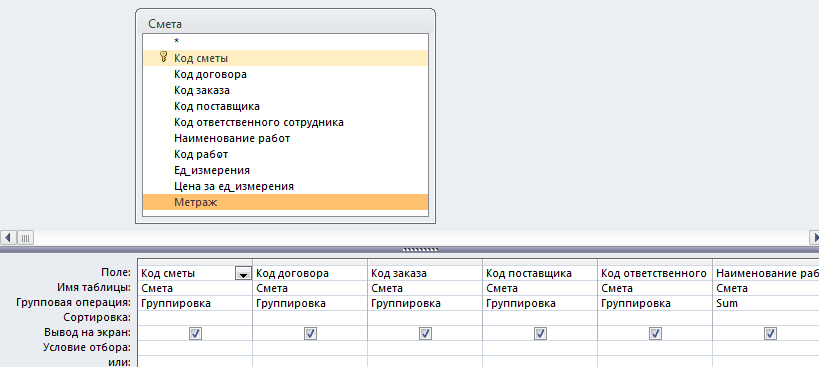
Task: Click table name Смета under Код сметы
Action: [x=195, y=288]
